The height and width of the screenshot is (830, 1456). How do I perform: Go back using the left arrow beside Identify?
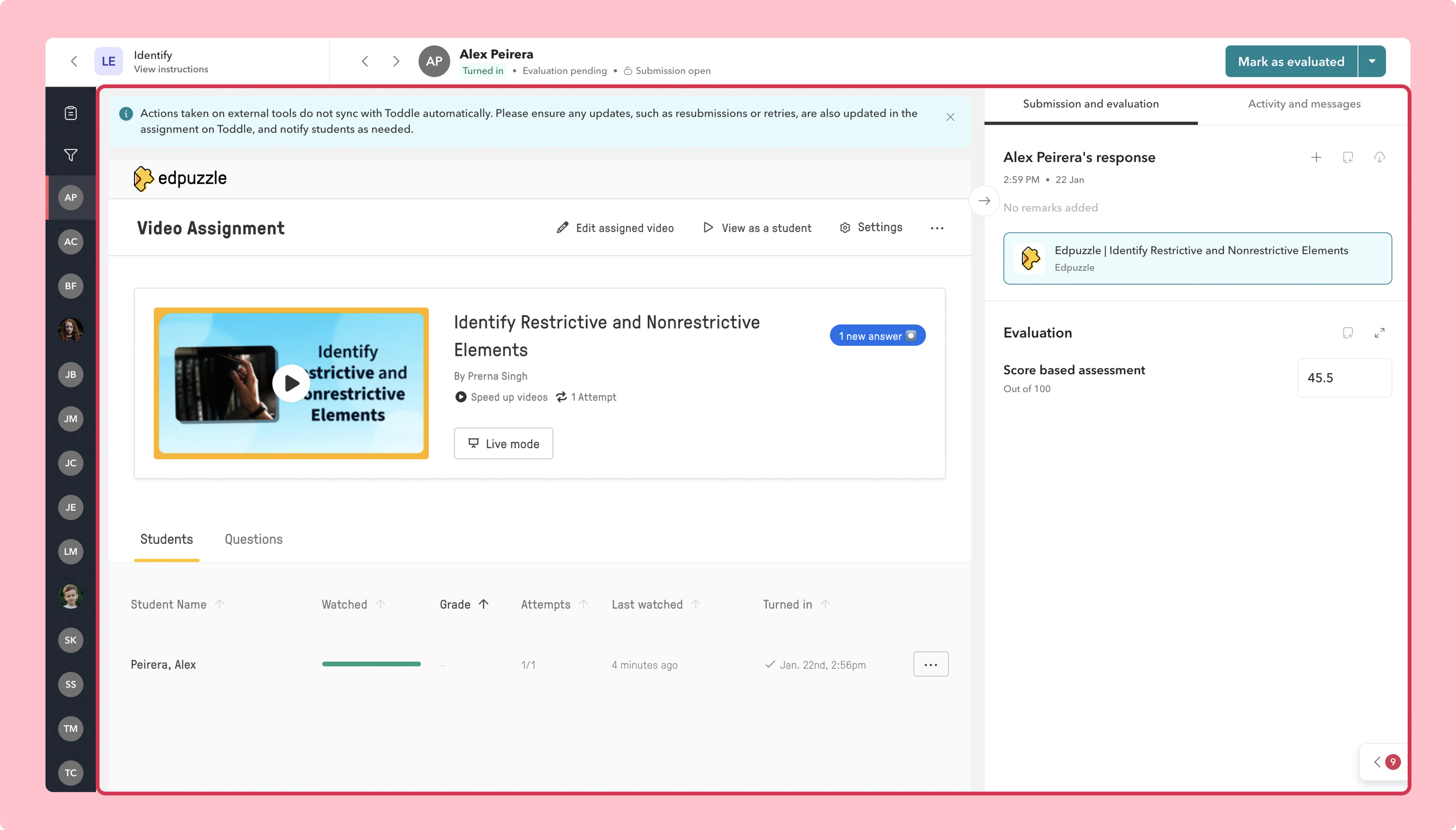point(74,61)
